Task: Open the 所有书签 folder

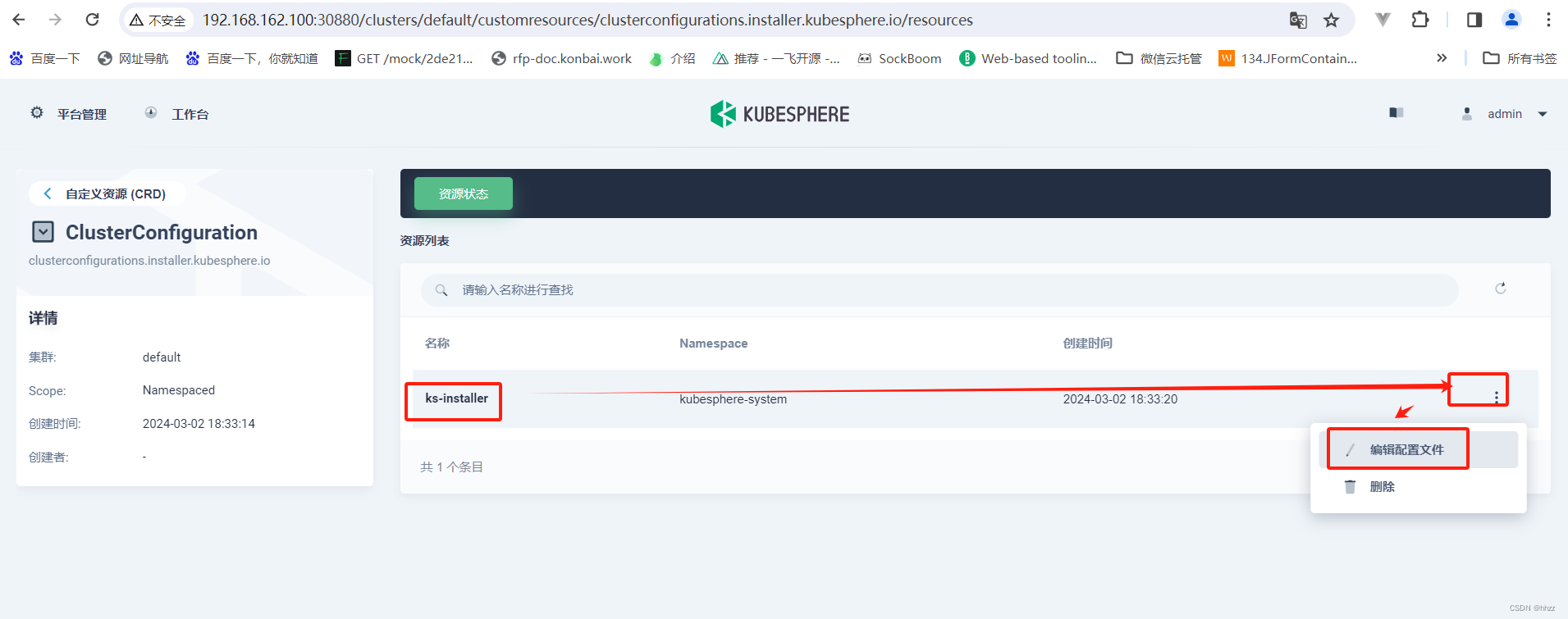Action: [x=1520, y=58]
